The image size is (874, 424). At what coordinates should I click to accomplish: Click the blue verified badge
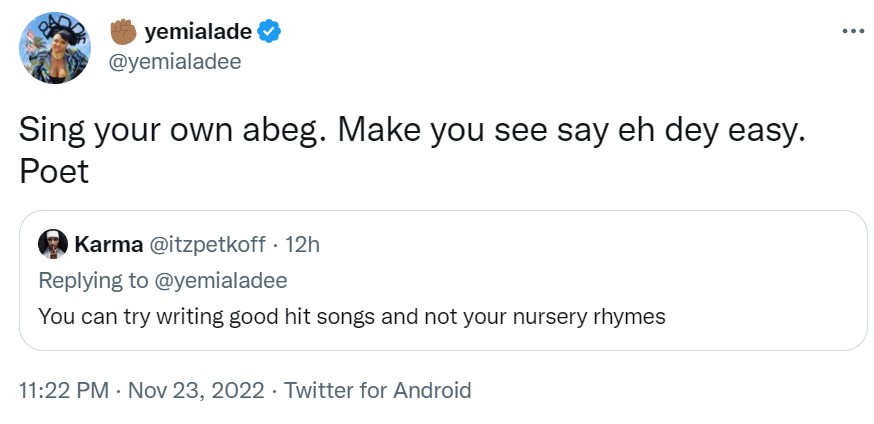point(270,32)
